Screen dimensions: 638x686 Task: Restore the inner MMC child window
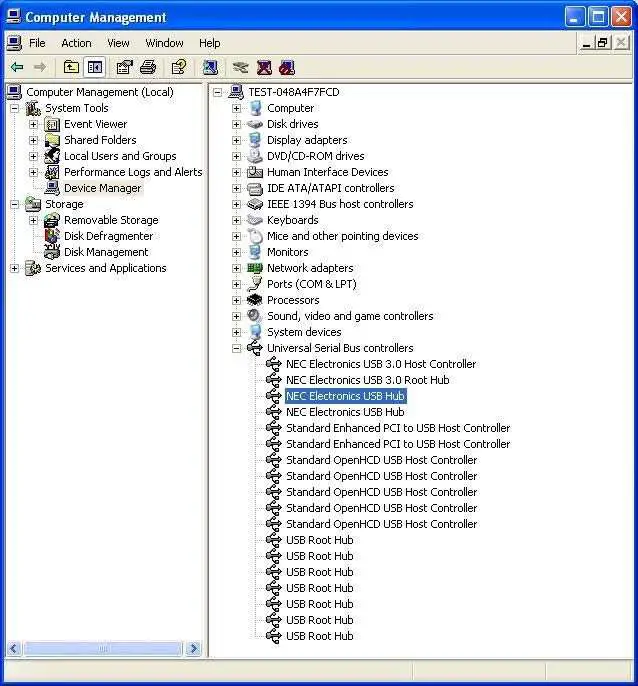point(603,42)
